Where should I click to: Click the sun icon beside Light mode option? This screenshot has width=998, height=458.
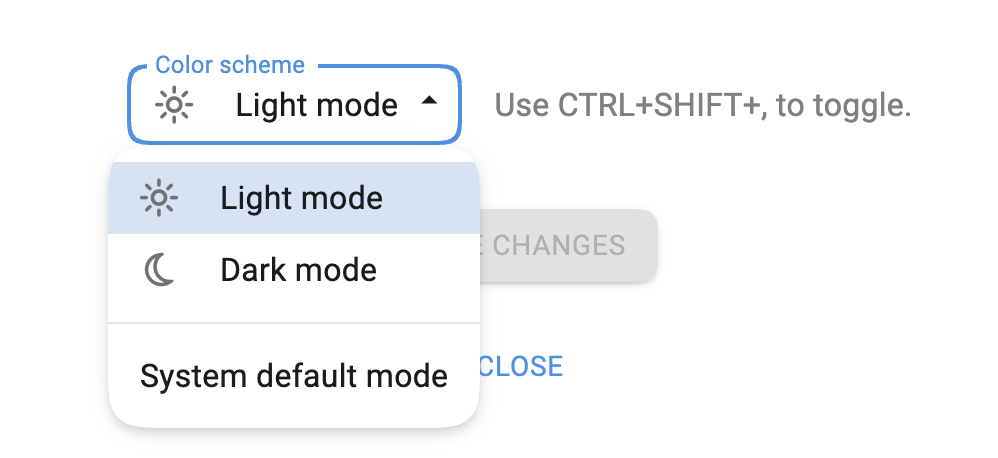pos(159,198)
